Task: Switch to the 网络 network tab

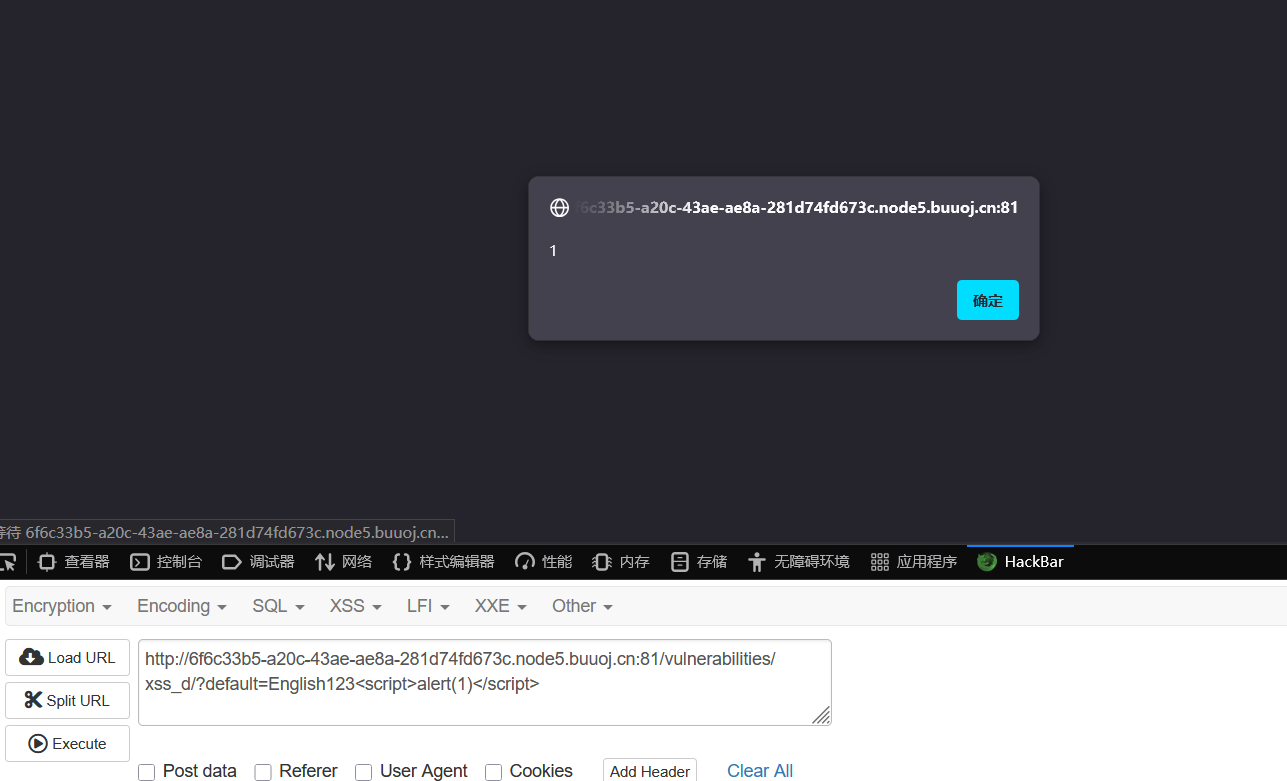Action: [343, 562]
